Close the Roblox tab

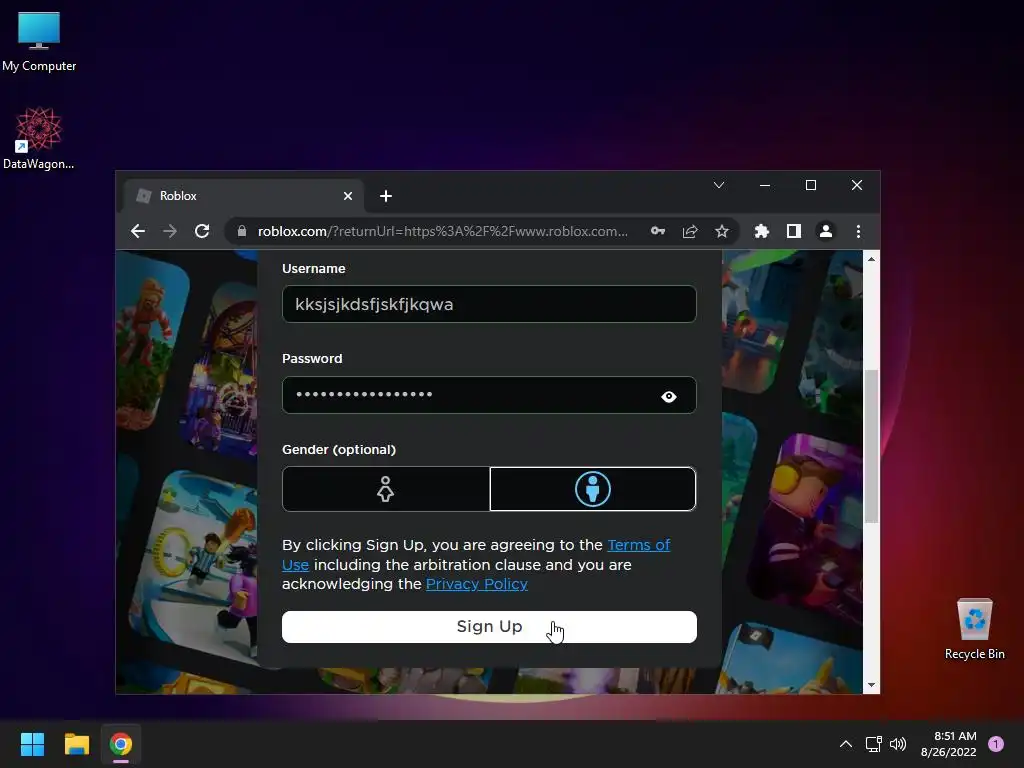[348, 196]
